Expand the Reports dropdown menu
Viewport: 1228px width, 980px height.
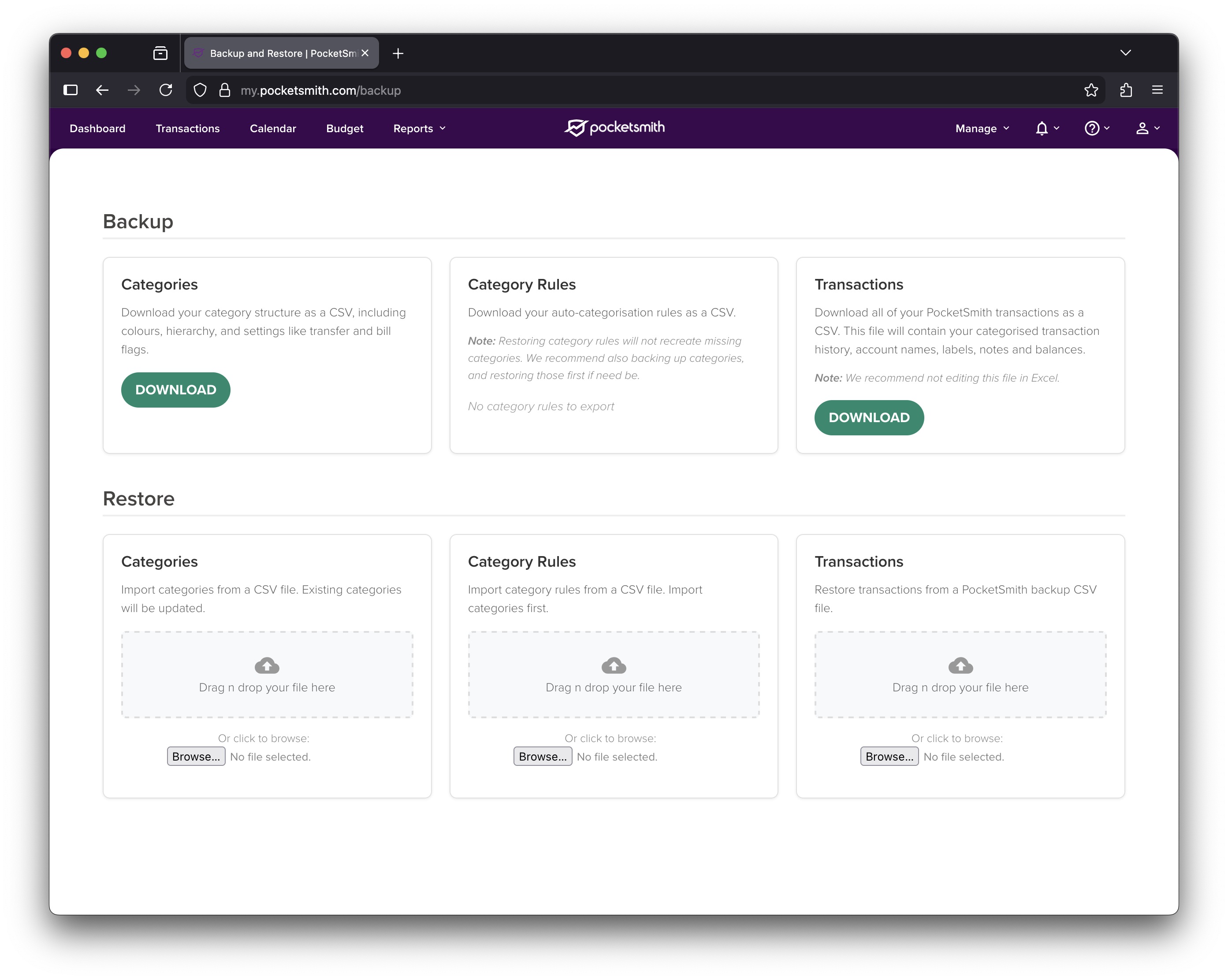coord(419,129)
